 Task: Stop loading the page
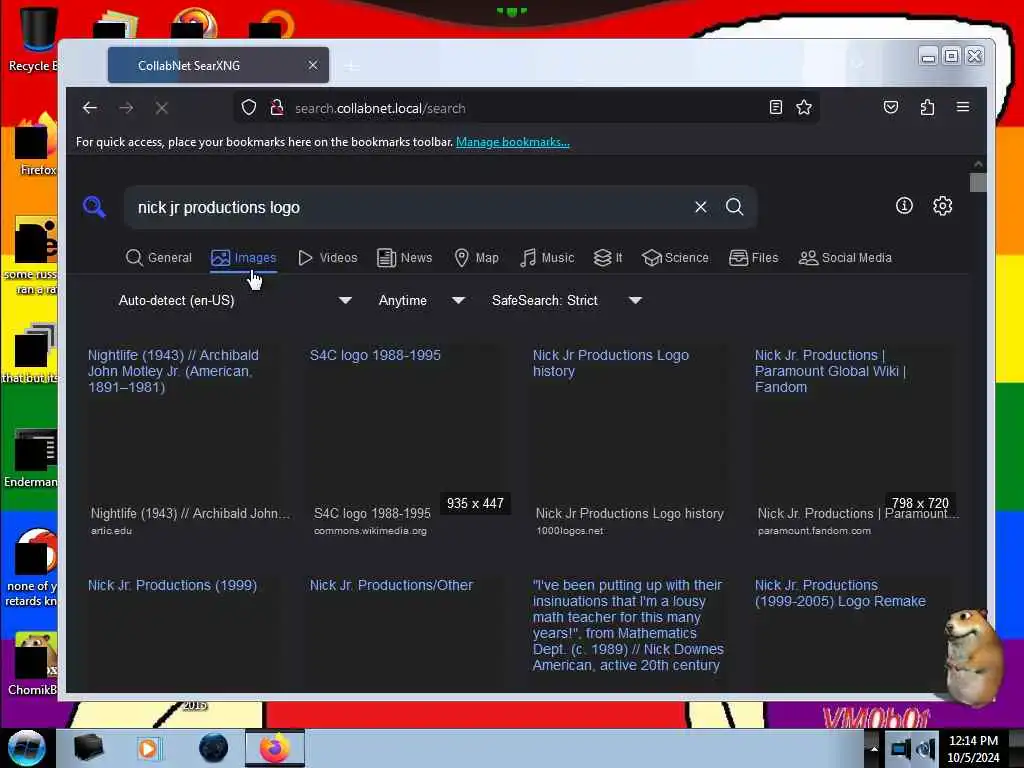pyautogui.click(x=162, y=108)
